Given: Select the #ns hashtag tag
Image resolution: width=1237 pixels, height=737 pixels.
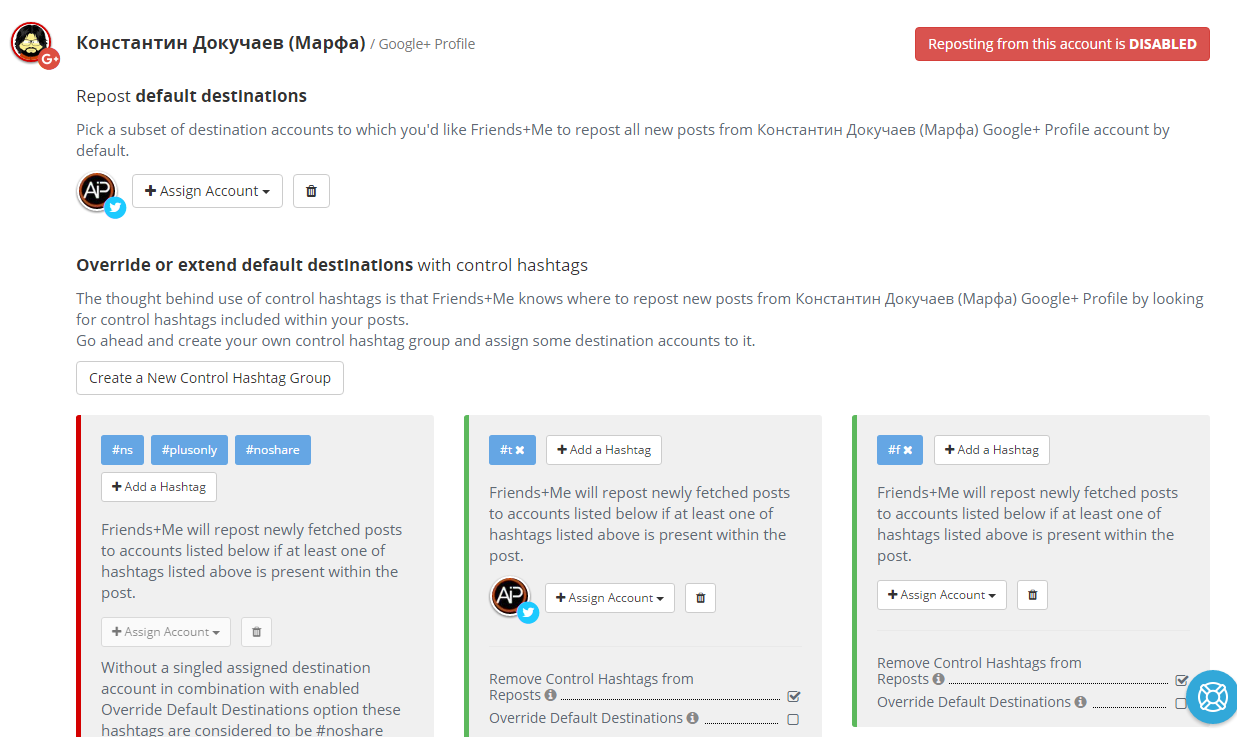Looking at the screenshot, I should pos(122,450).
